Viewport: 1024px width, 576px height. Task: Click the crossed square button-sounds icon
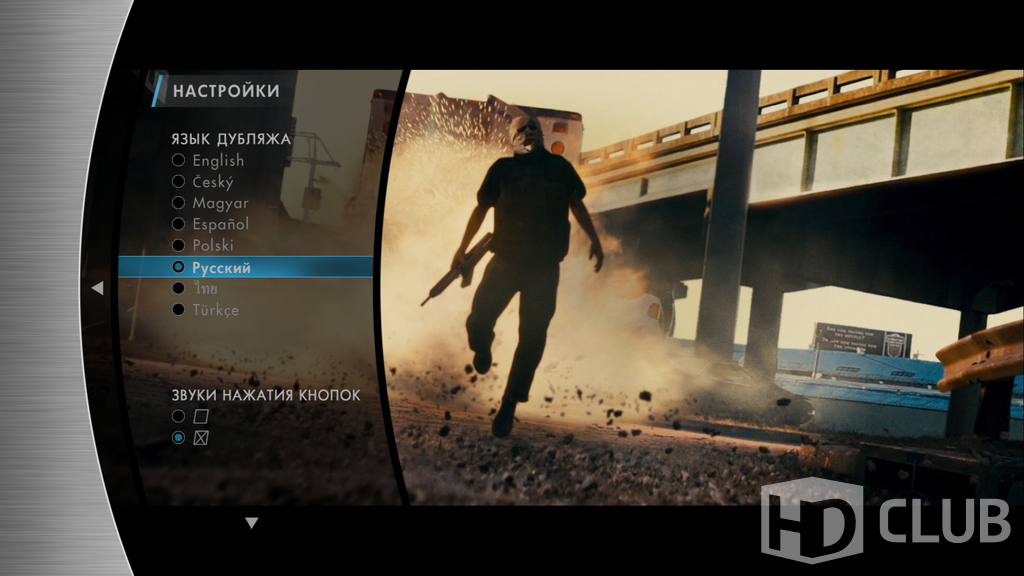[x=201, y=438]
